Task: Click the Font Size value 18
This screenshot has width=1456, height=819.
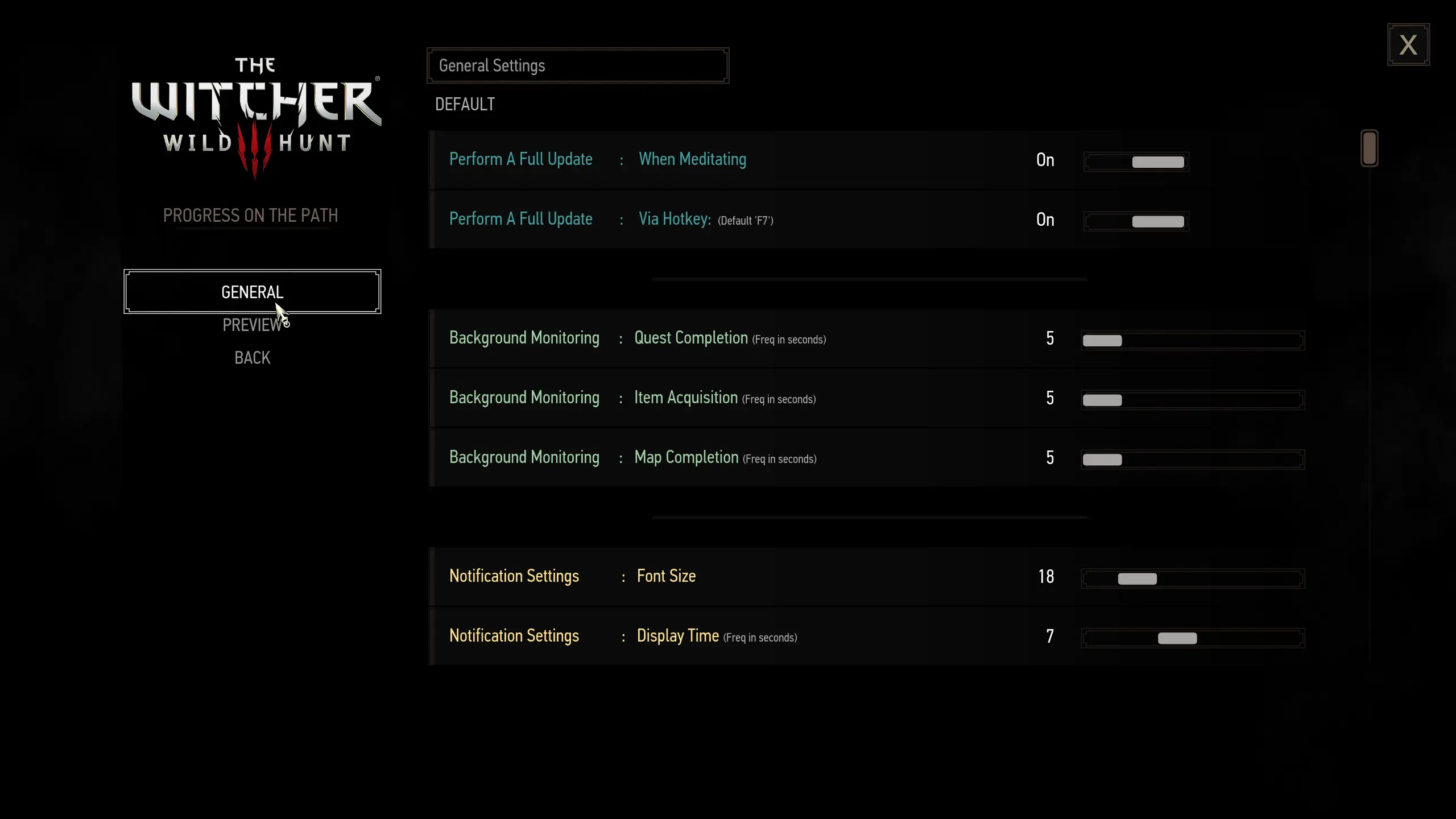Action: pos(1046,577)
